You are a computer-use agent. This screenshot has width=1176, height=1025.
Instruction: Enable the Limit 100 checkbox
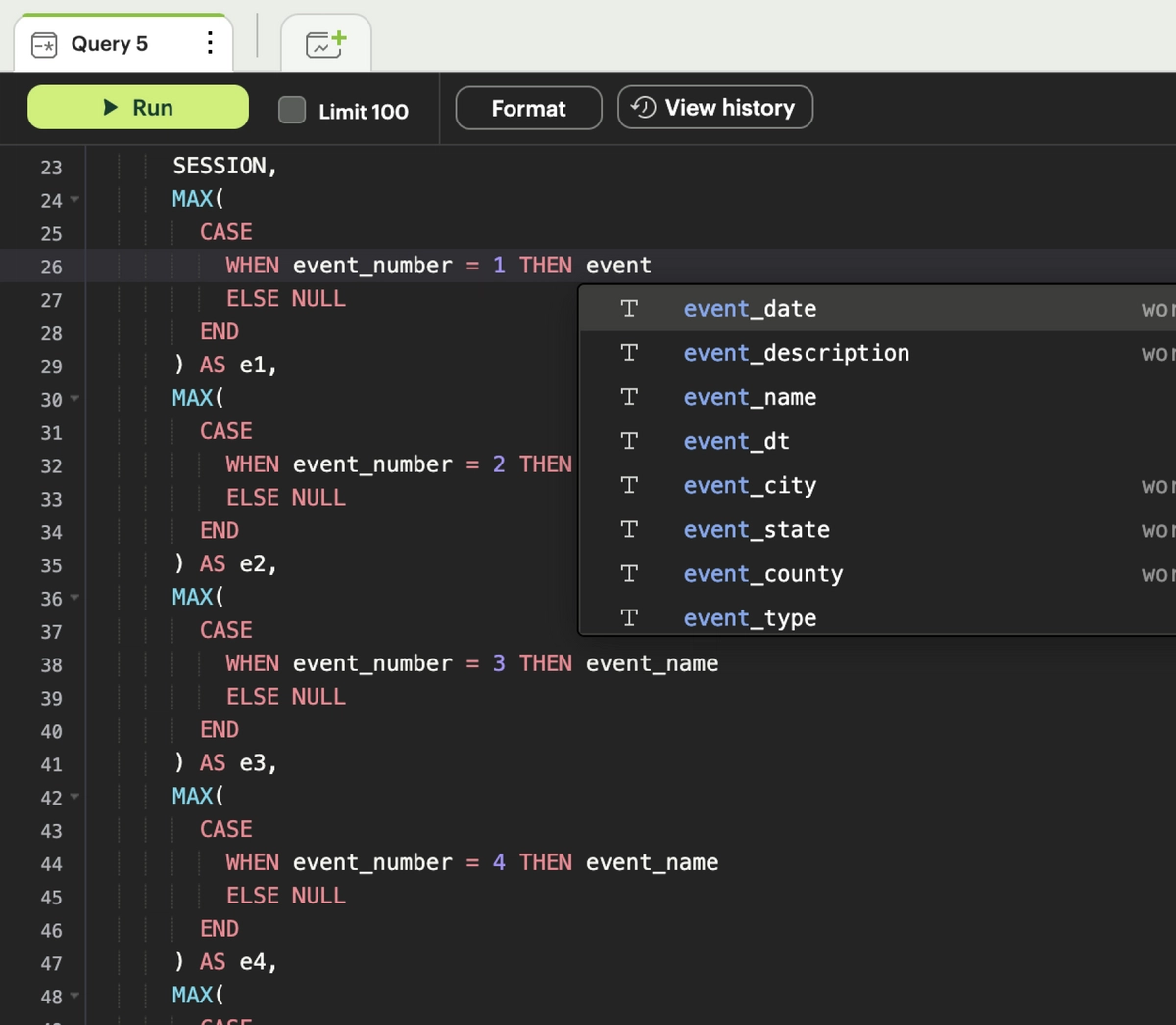point(291,111)
